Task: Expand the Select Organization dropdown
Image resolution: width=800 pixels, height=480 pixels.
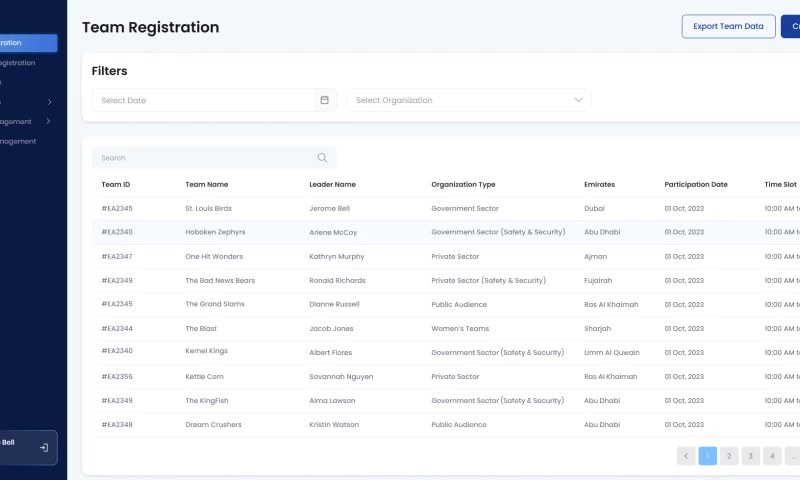Action: 577,100
